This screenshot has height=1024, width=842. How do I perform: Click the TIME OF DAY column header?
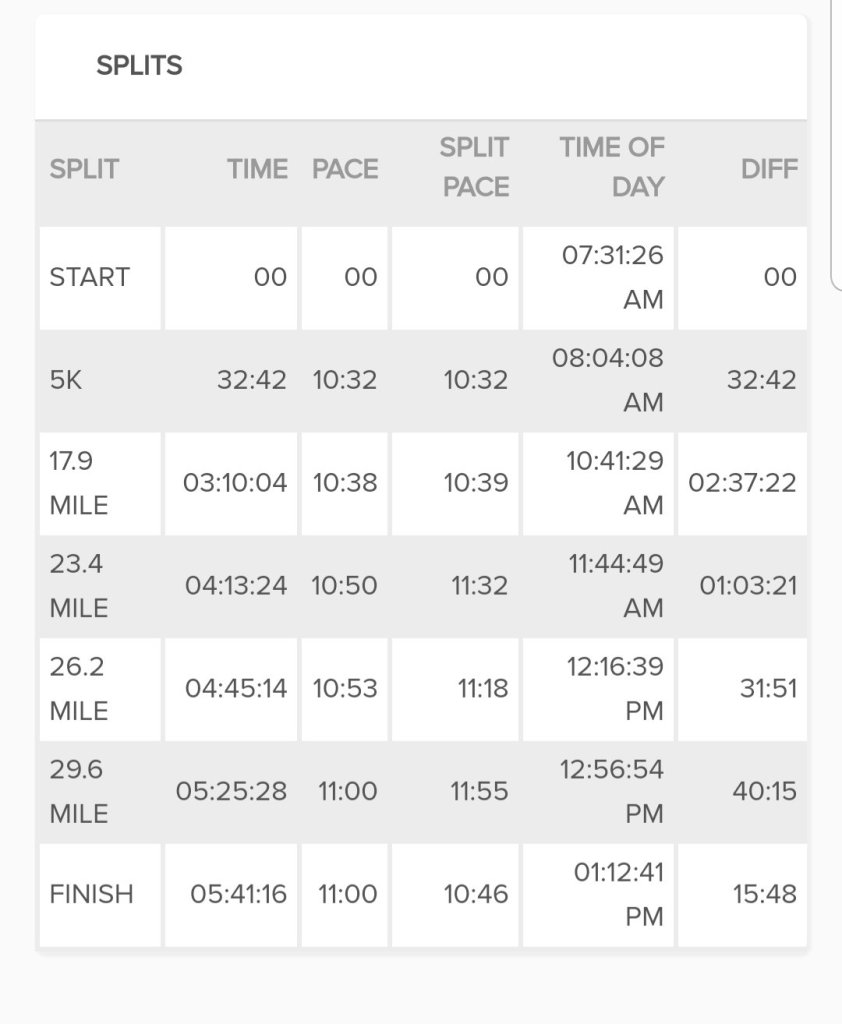pyautogui.click(x=611, y=167)
